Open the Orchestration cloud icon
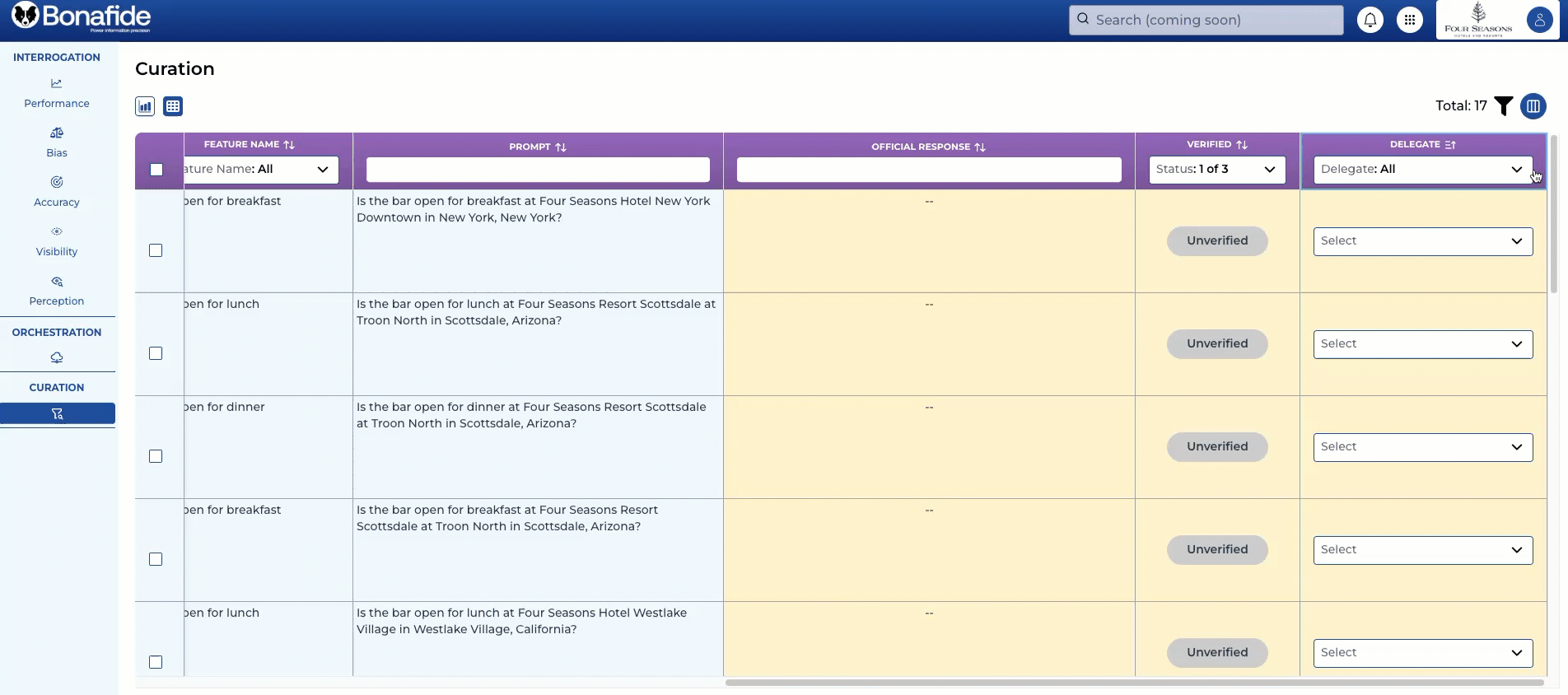1568x695 pixels. (57, 357)
